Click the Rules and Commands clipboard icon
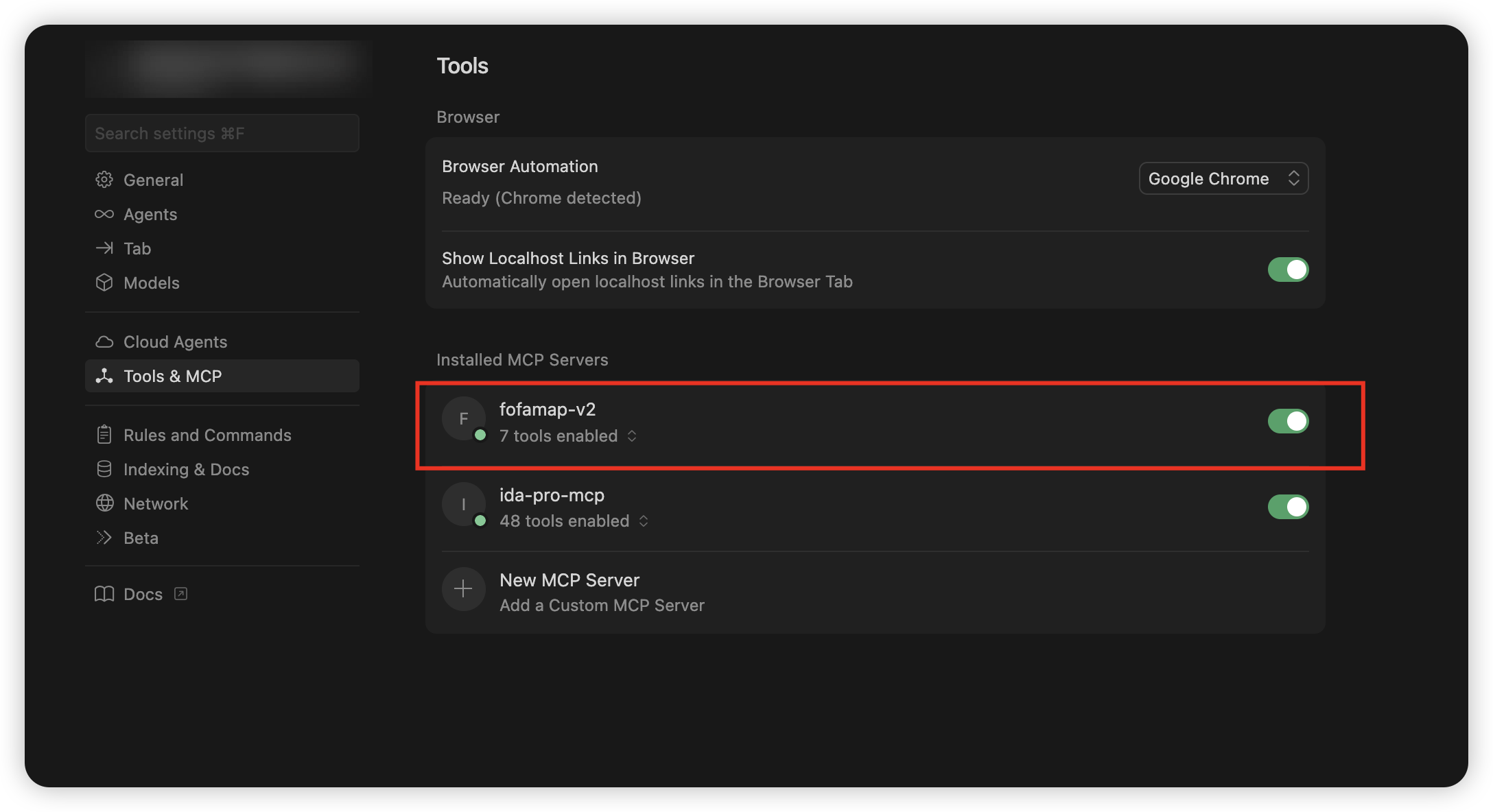 click(x=104, y=435)
